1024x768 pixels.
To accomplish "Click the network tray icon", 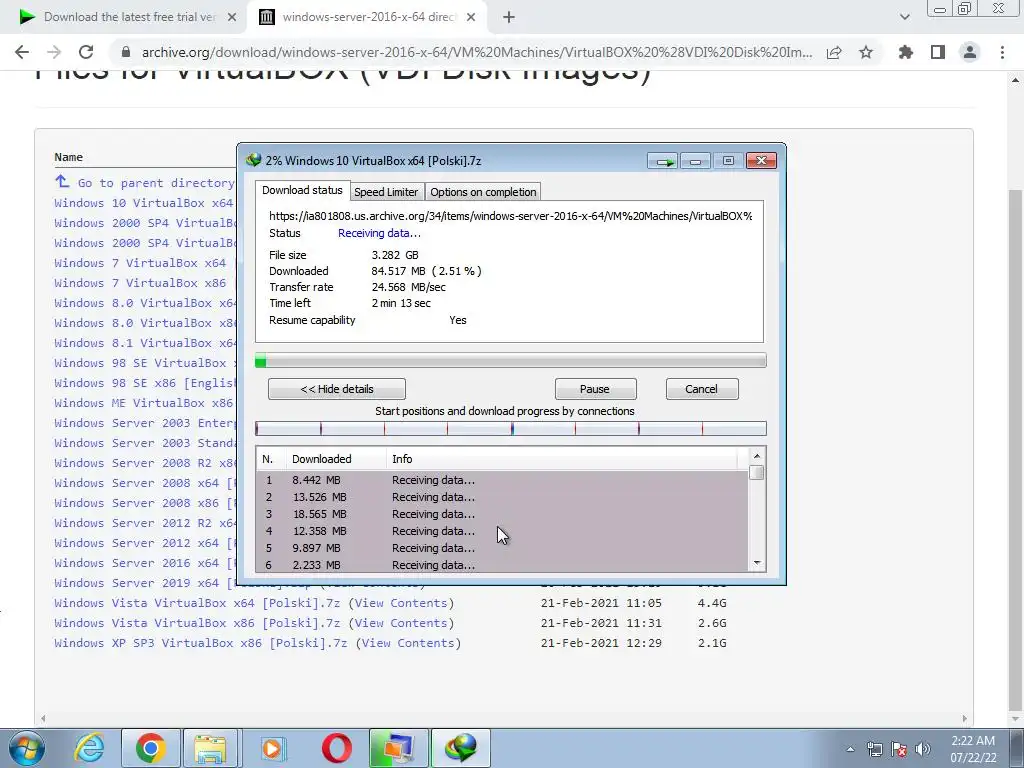I will [874, 750].
